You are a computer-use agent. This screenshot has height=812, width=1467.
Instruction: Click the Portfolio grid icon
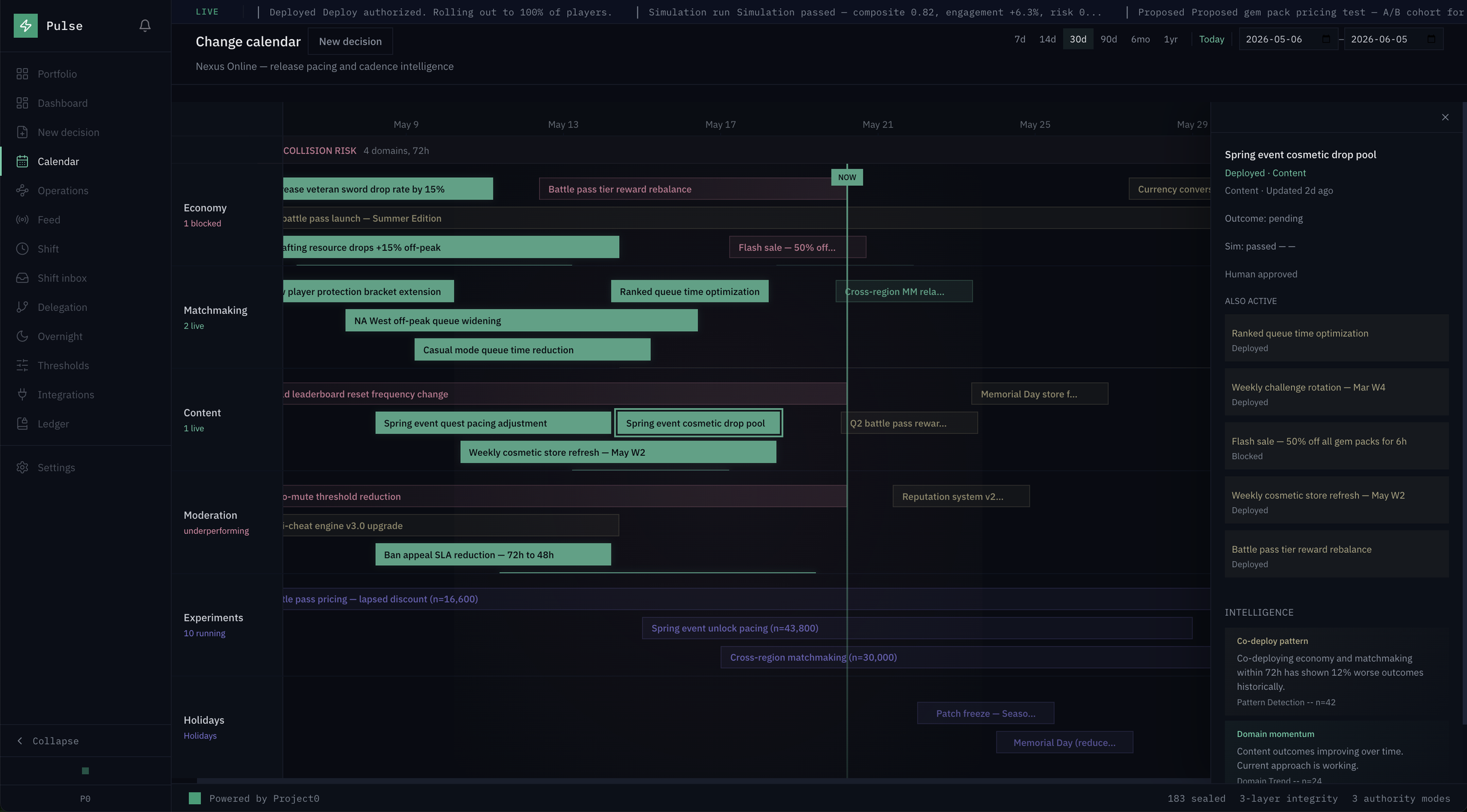coord(23,74)
